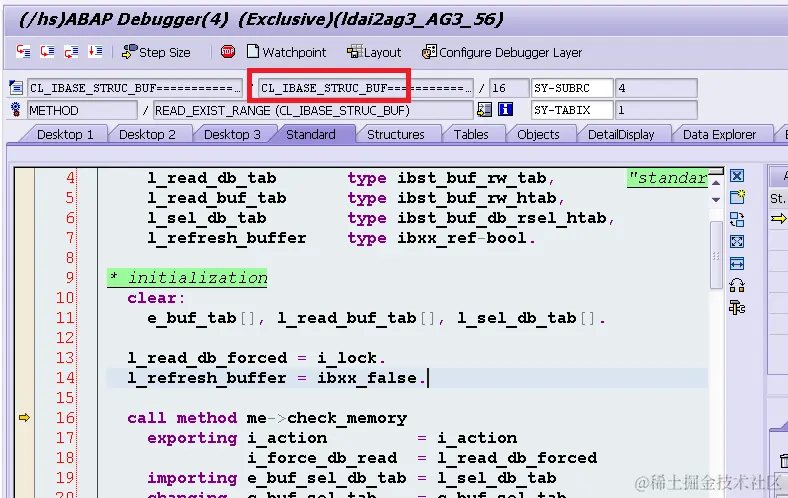Click the first CL_IBASE_STRUC_BUF program field
This screenshot has height=498, width=788.
(x=135, y=88)
